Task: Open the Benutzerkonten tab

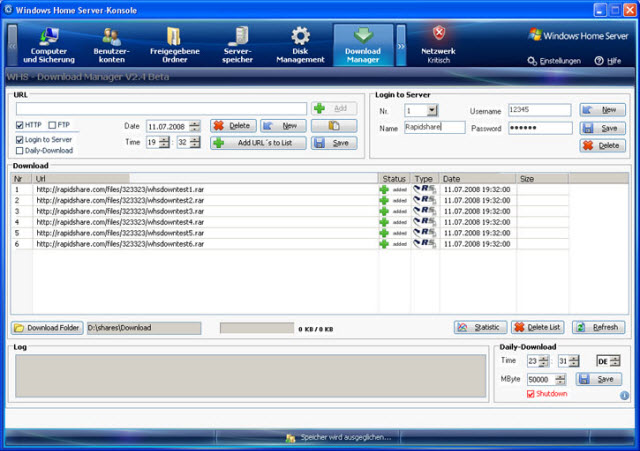Action: (111, 45)
